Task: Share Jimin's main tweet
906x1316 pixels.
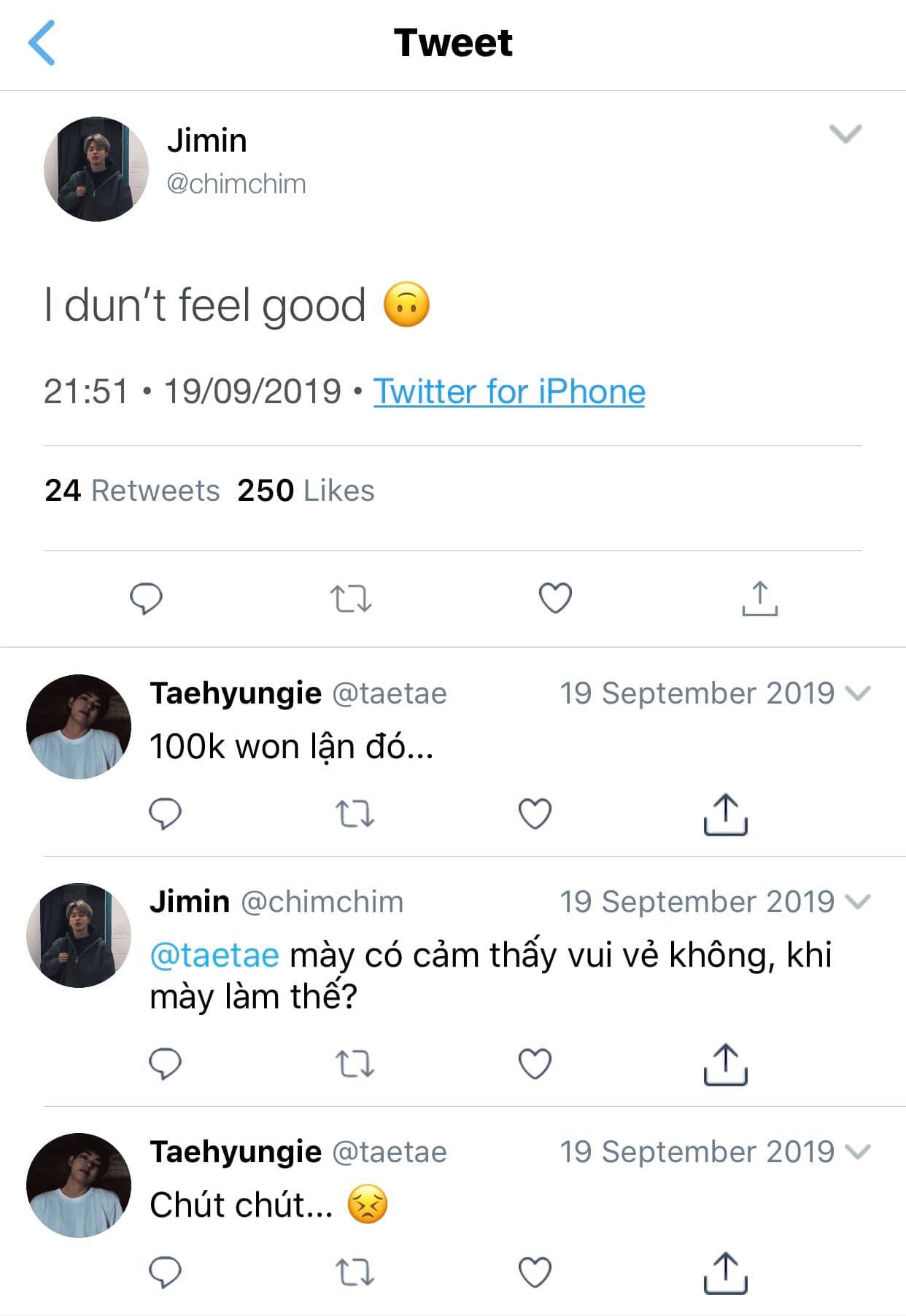Action: click(759, 599)
